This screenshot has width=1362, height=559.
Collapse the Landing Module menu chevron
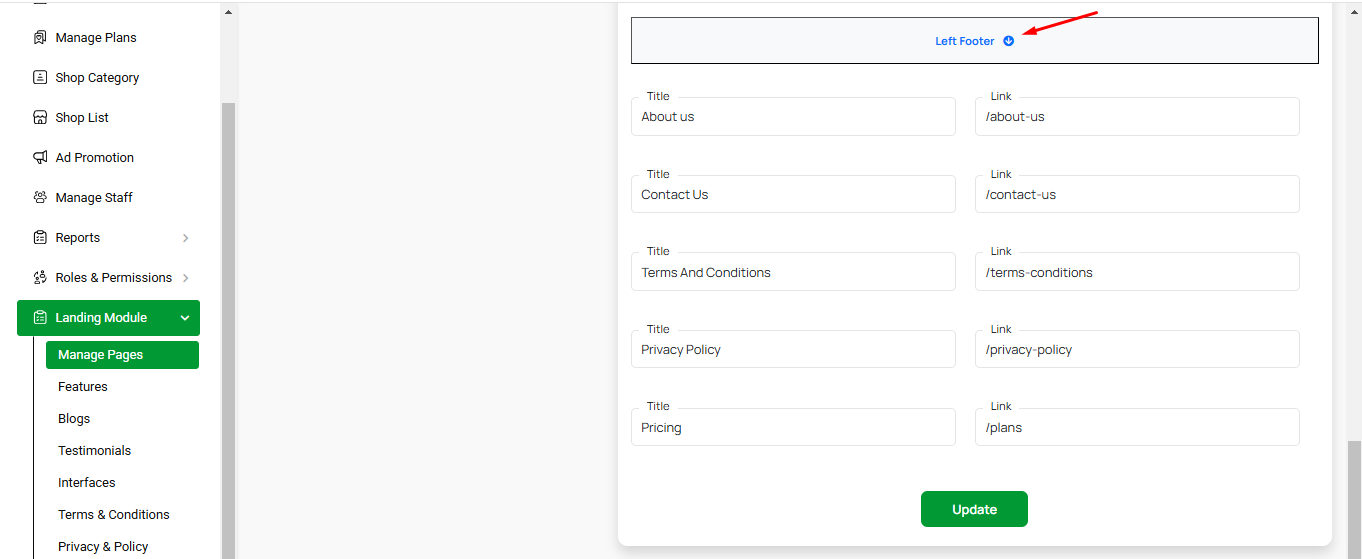coord(185,318)
